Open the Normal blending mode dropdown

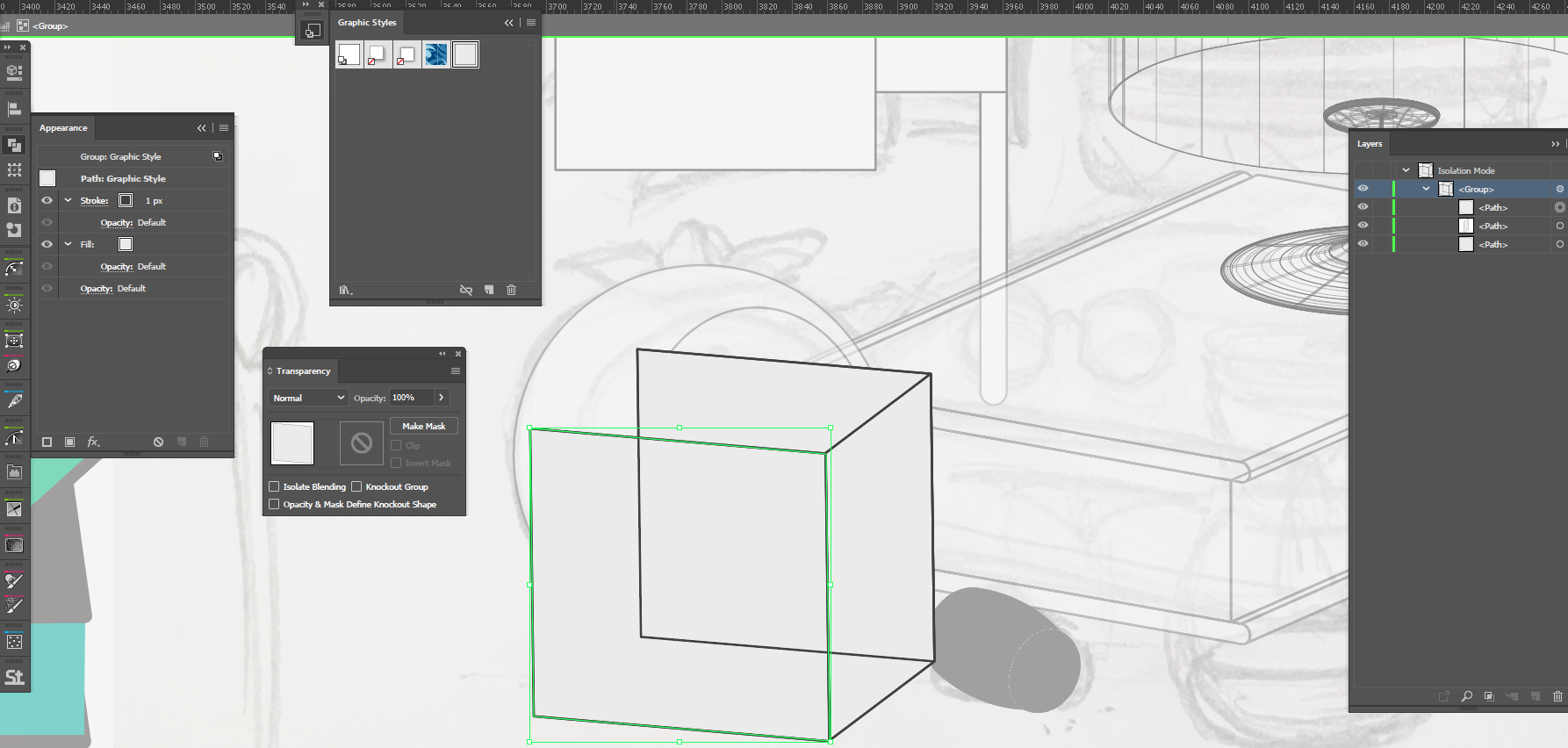pos(308,398)
